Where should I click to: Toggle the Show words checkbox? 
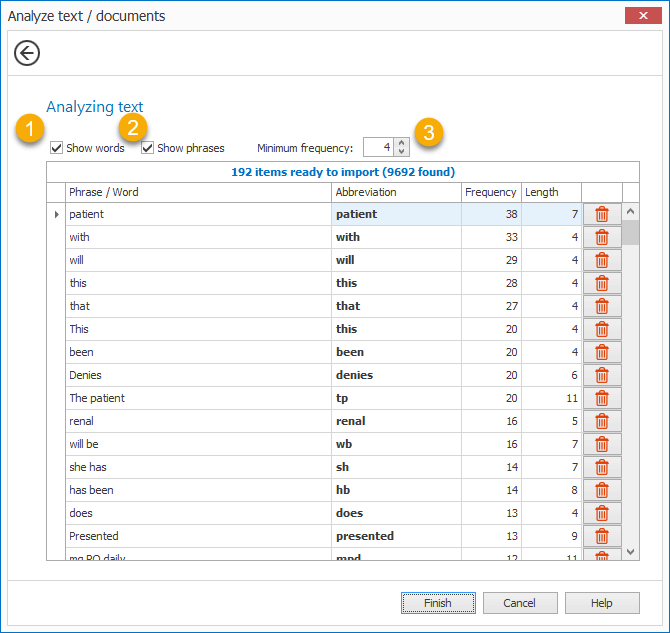coord(56,148)
